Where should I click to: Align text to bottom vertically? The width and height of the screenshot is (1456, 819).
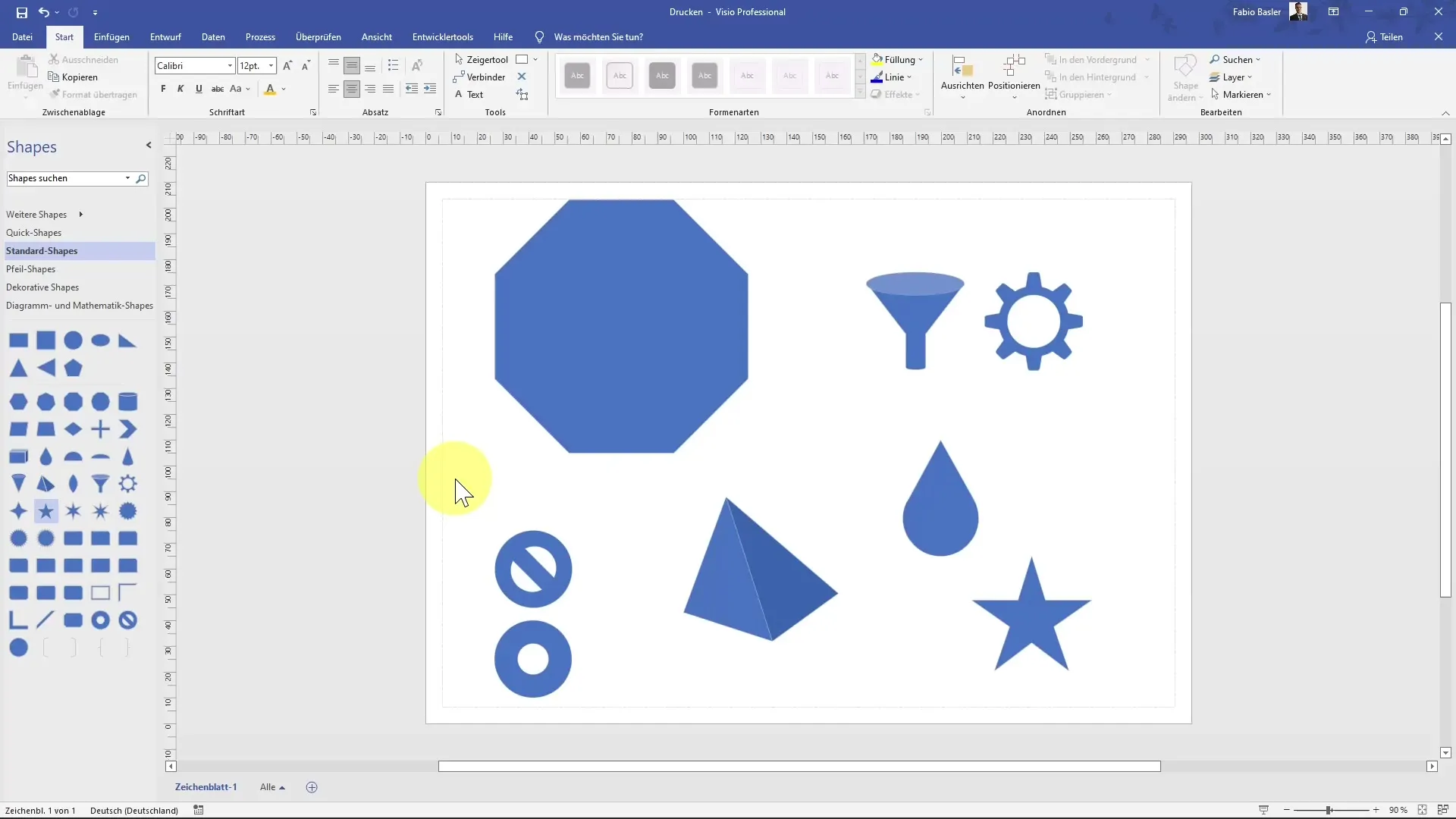pos(370,66)
